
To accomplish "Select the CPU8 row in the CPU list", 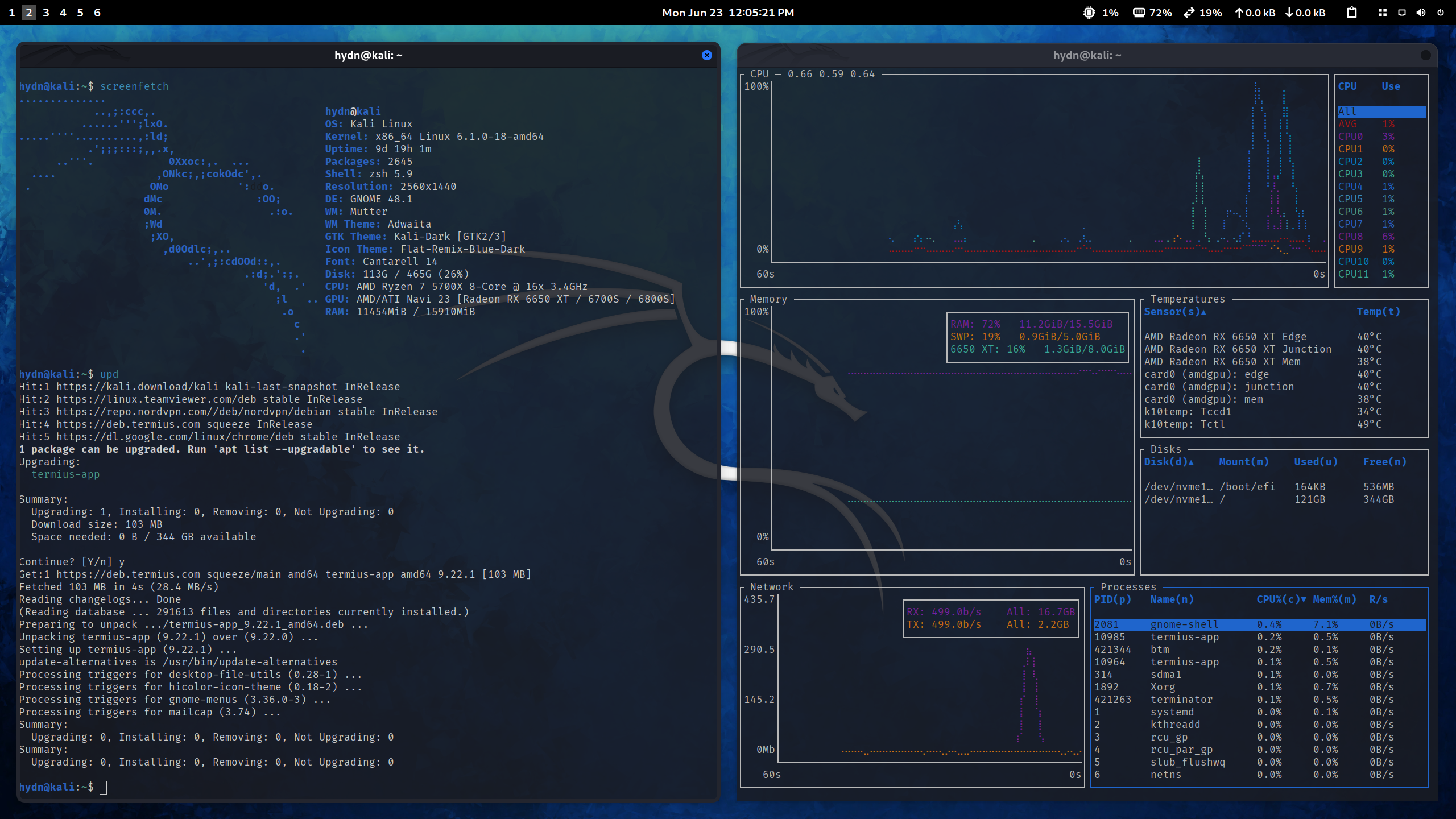I will (x=1381, y=237).
